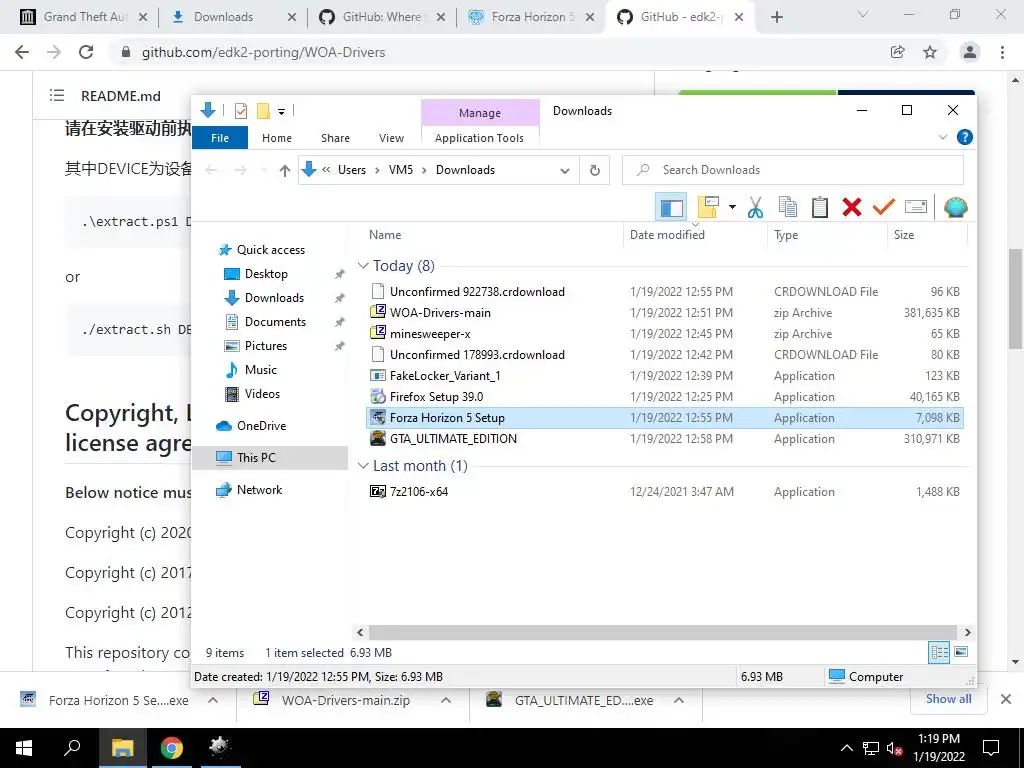
Task: Select Network in navigation pane
Action: (x=259, y=490)
